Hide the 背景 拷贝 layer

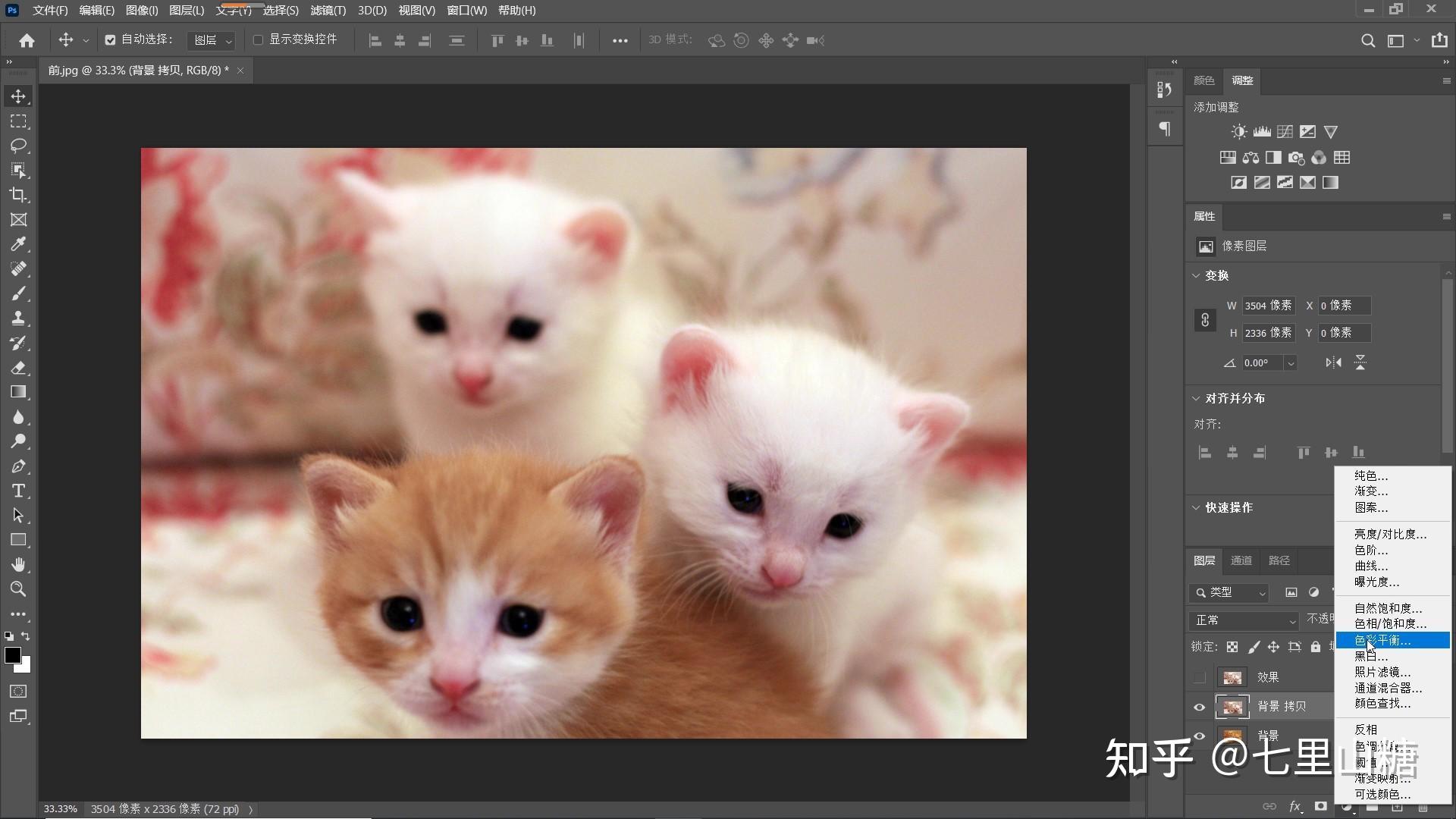pyautogui.click(x=1199, y=707)
